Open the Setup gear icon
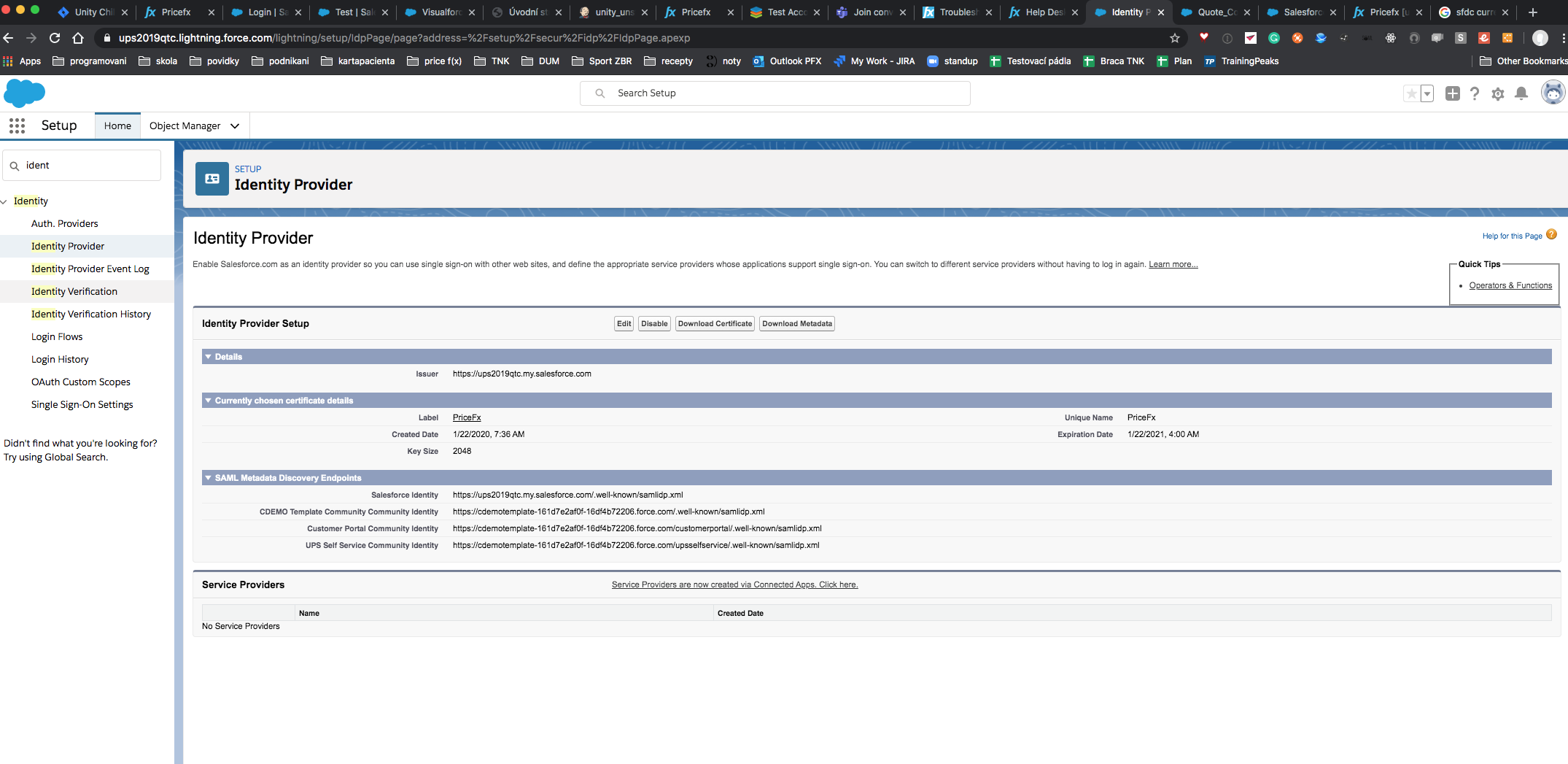Viewport: 1568px width, 764px height. (x=1498, y=93)
